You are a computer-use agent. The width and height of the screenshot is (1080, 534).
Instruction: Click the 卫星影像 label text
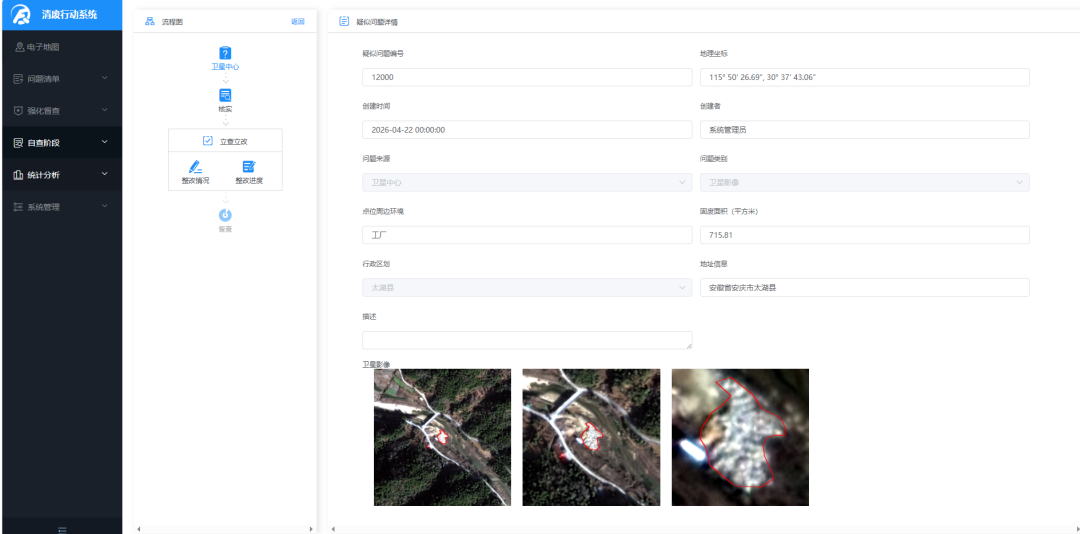tap(376, 364)
